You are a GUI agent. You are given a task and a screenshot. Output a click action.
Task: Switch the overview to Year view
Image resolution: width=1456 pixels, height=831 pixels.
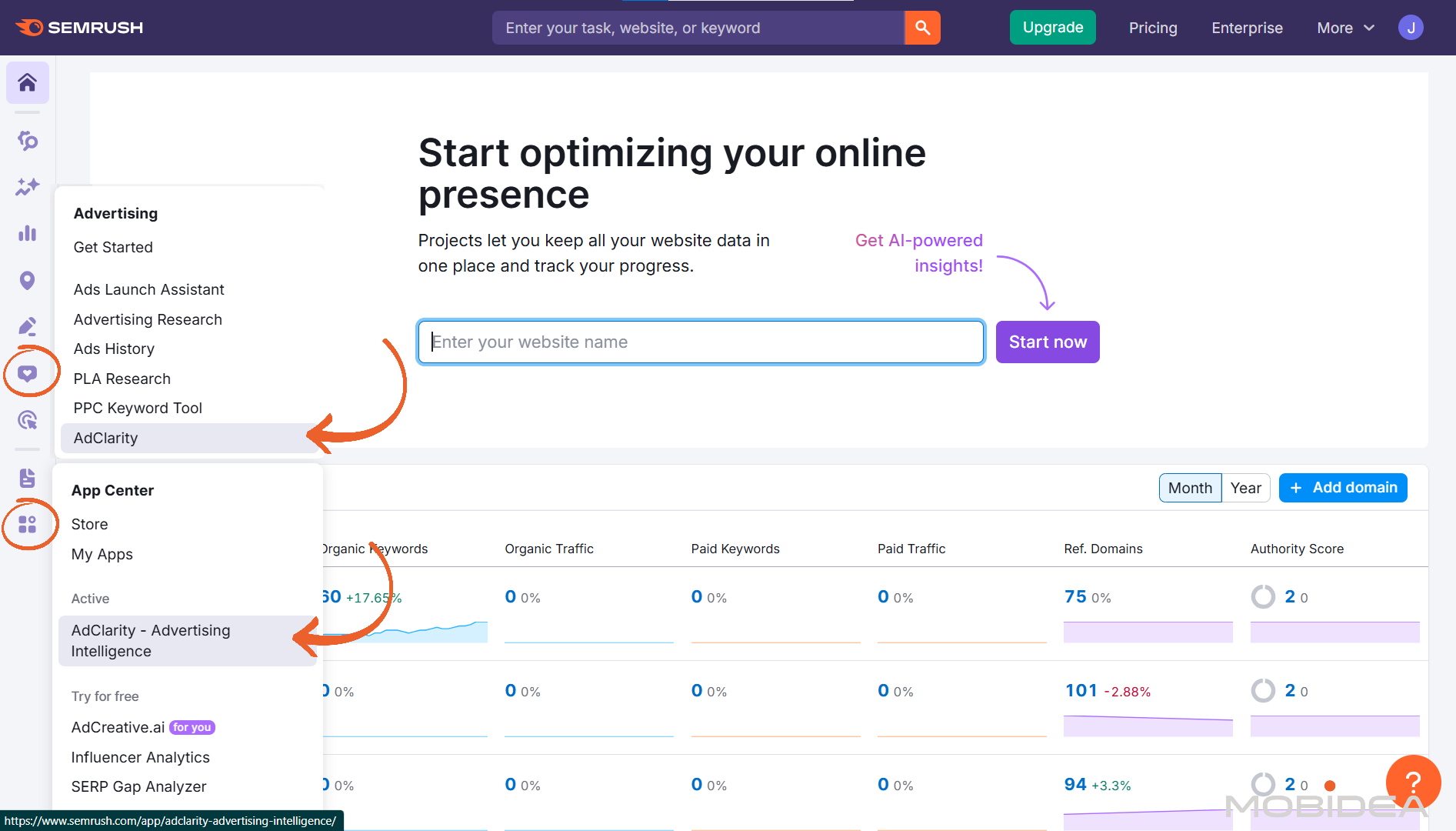[x=1246, y=487]
